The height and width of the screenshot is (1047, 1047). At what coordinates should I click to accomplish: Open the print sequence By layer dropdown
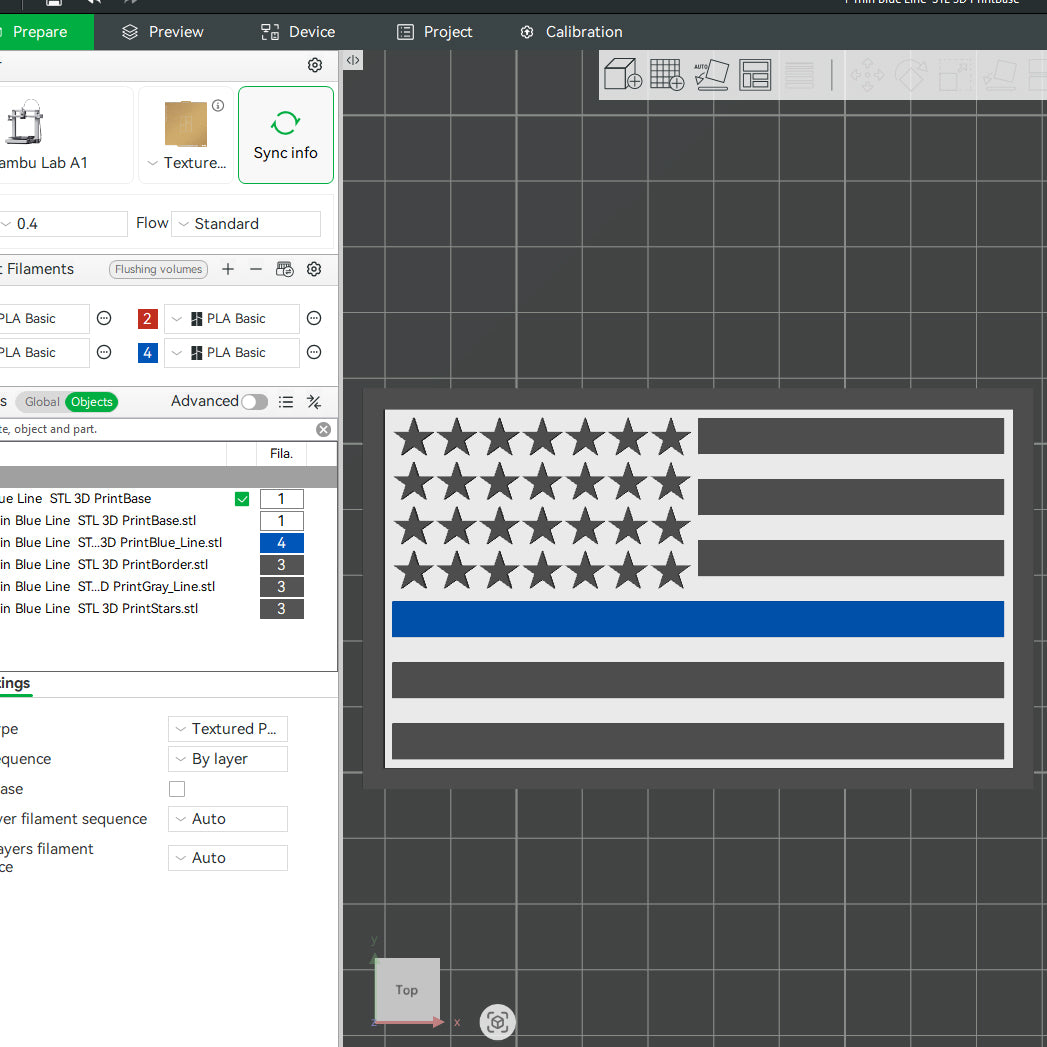point(227,759)
